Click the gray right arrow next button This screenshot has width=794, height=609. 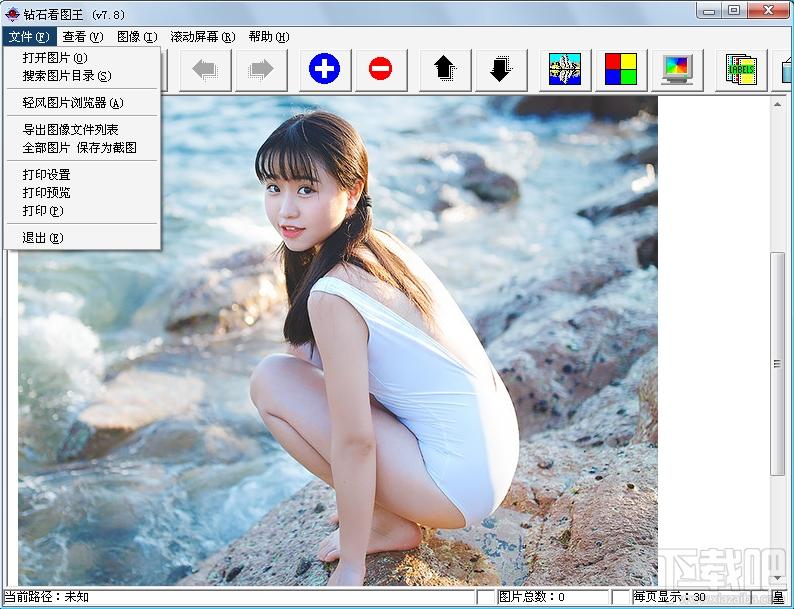tap(261, 70)
